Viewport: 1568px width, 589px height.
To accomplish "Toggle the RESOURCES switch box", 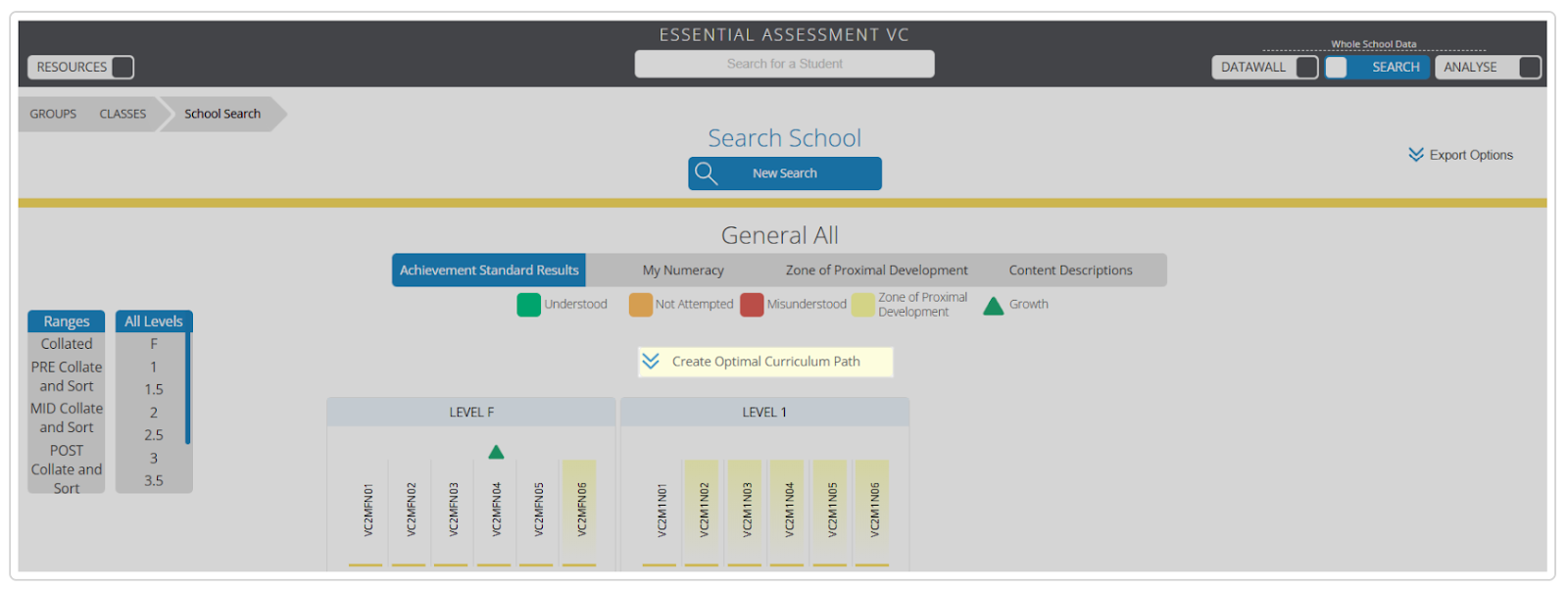I will tap(122, 67).
